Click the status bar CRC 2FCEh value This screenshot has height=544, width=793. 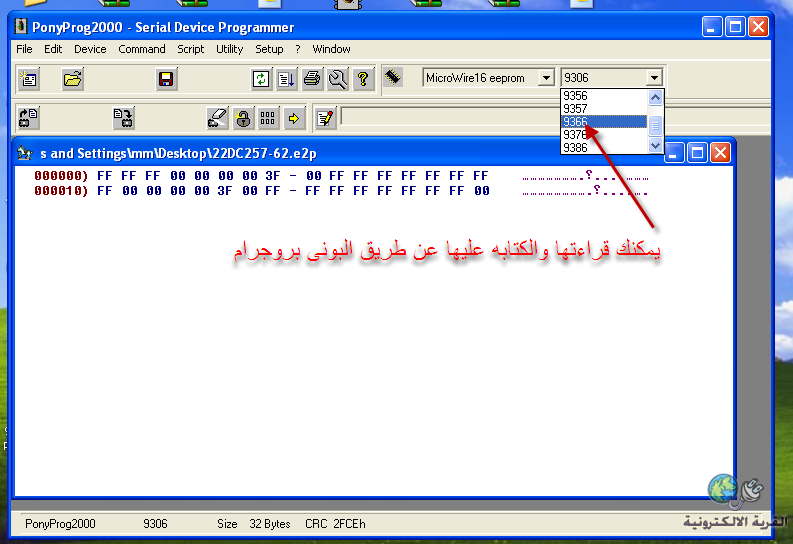tap(335, 524)
